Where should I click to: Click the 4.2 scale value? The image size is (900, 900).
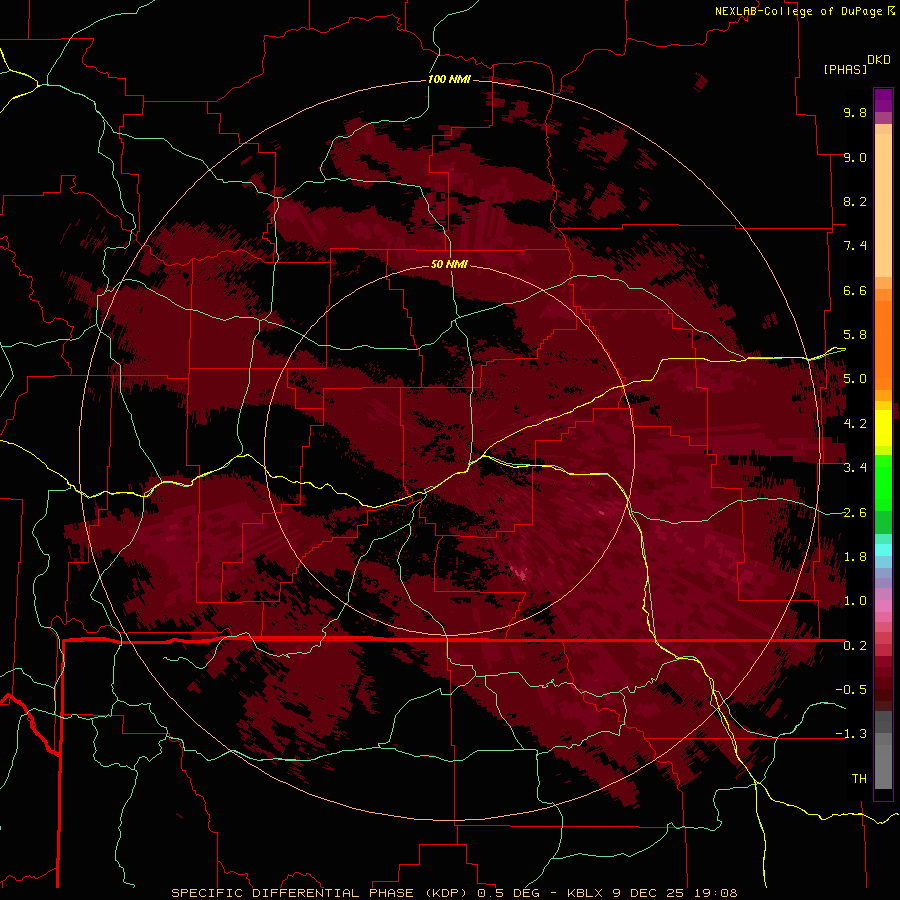click(855, 424)
